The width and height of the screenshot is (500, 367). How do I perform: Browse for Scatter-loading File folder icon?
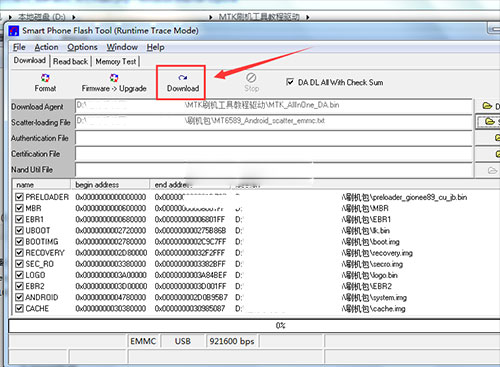[490, 121]
